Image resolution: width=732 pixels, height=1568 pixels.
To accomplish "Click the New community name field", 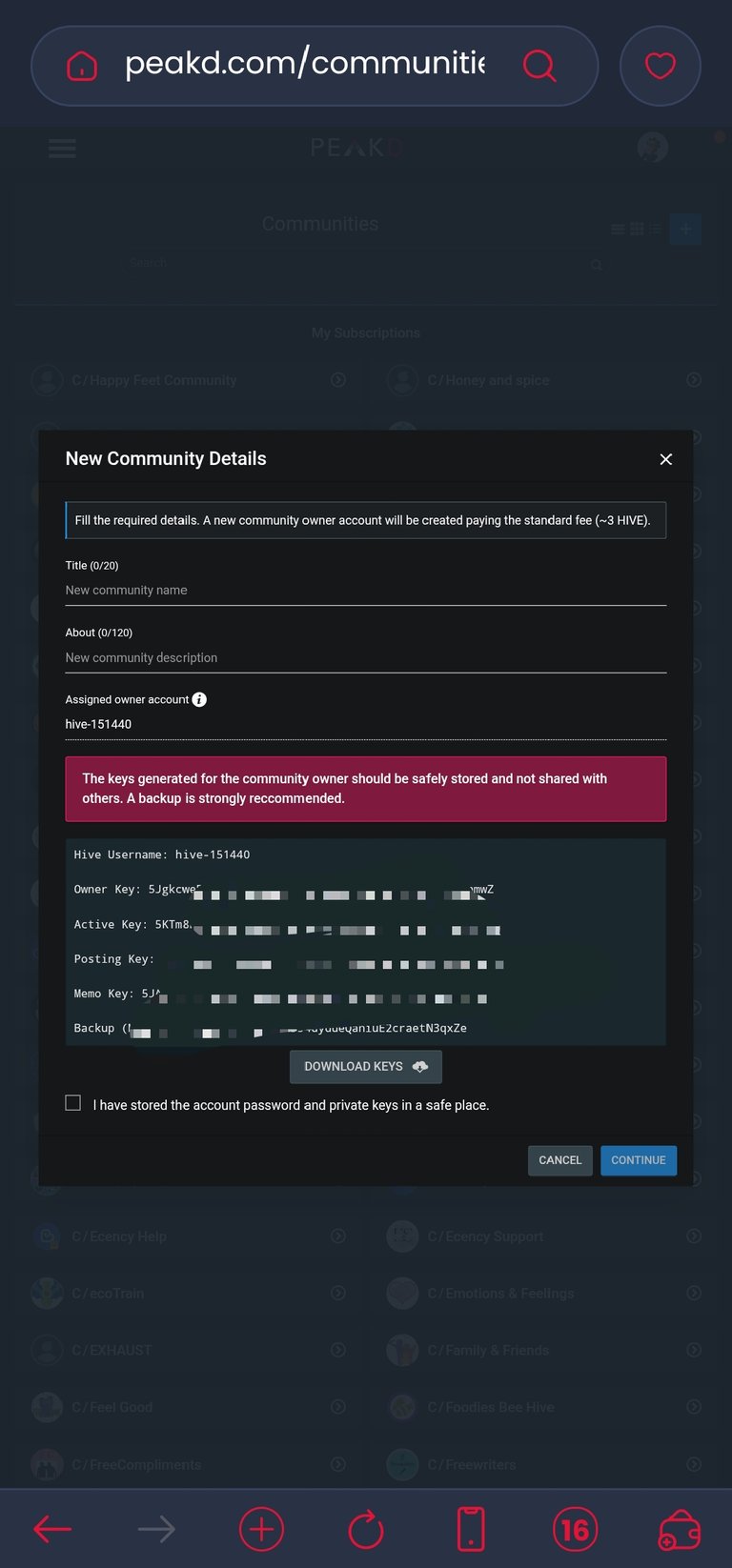I will coord(366,591).
